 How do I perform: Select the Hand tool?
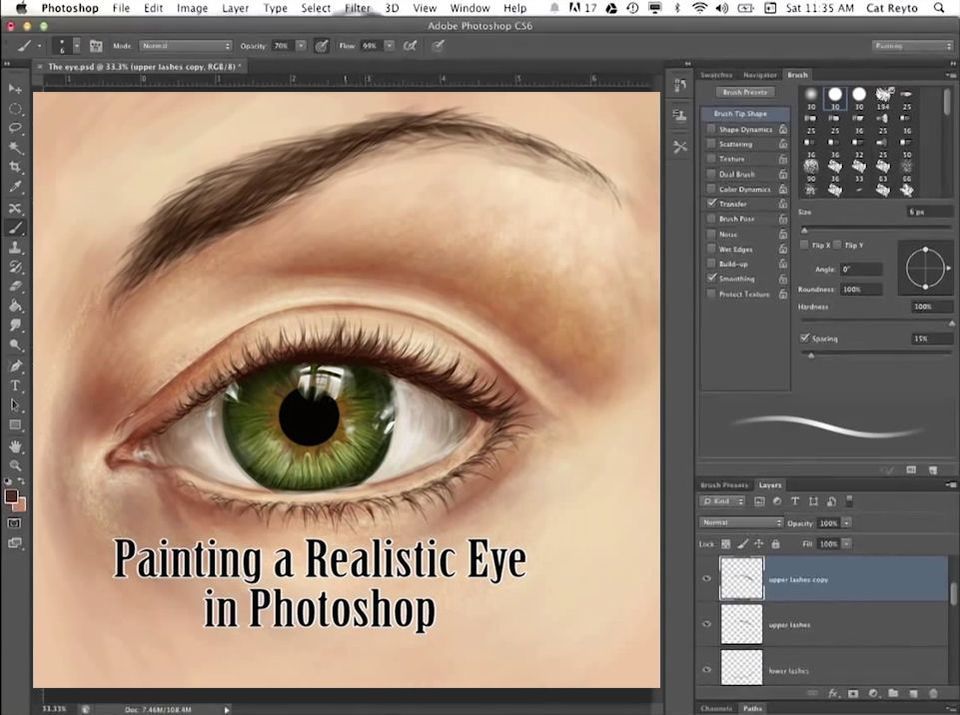14,446
